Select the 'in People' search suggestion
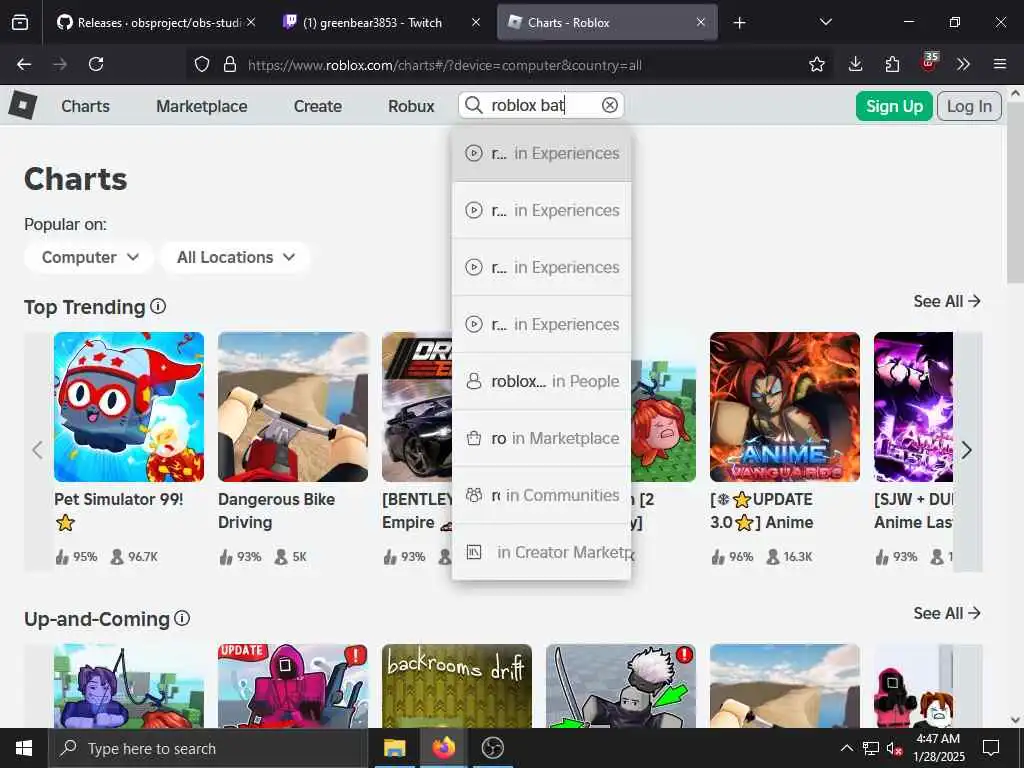This screenshot has width=1024, height=768. (x=541, y=381)
